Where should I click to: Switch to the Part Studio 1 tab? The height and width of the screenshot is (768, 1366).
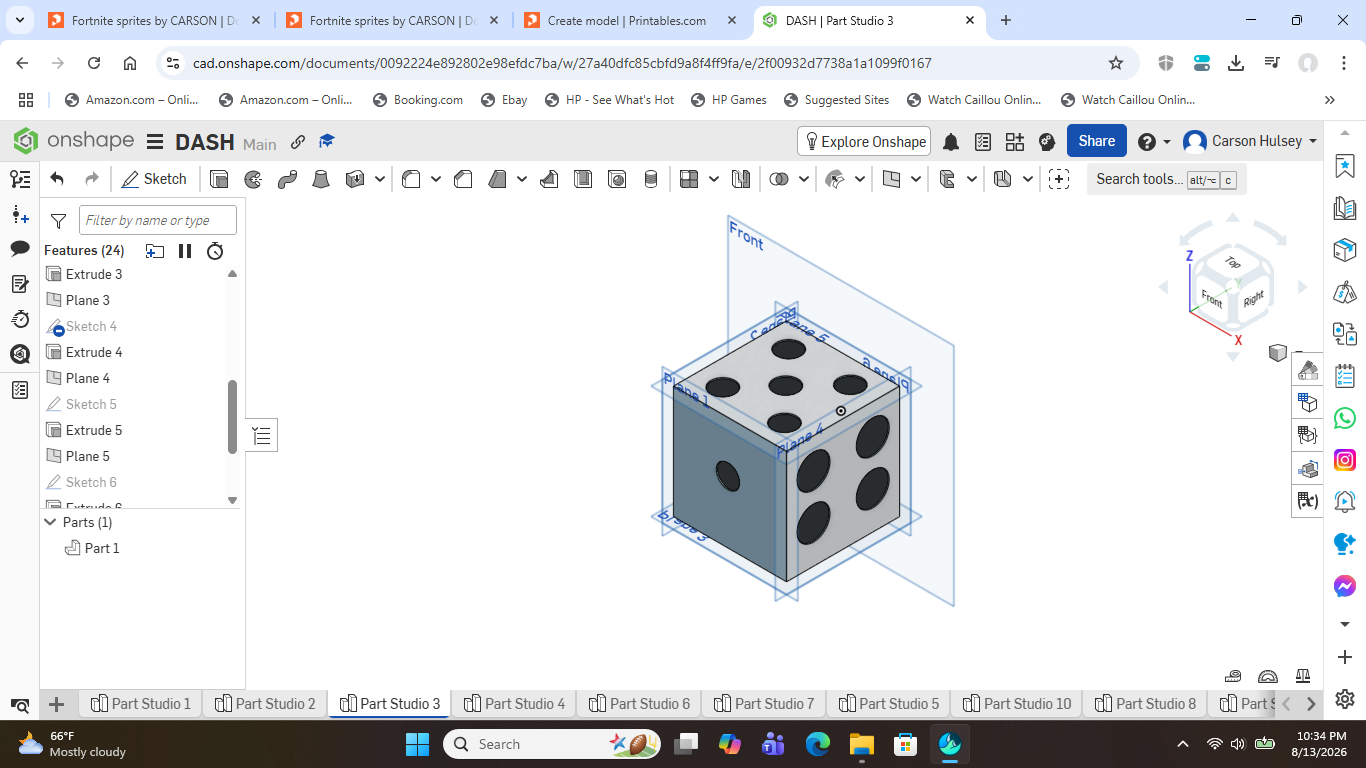pos(141,704)
